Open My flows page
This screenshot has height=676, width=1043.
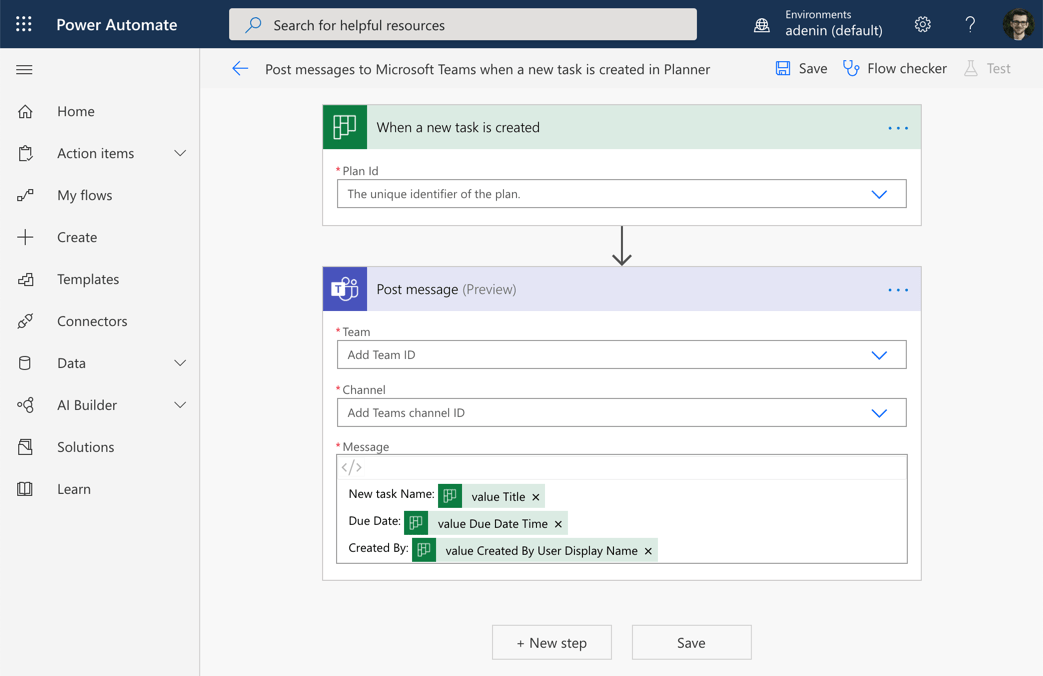84,196
